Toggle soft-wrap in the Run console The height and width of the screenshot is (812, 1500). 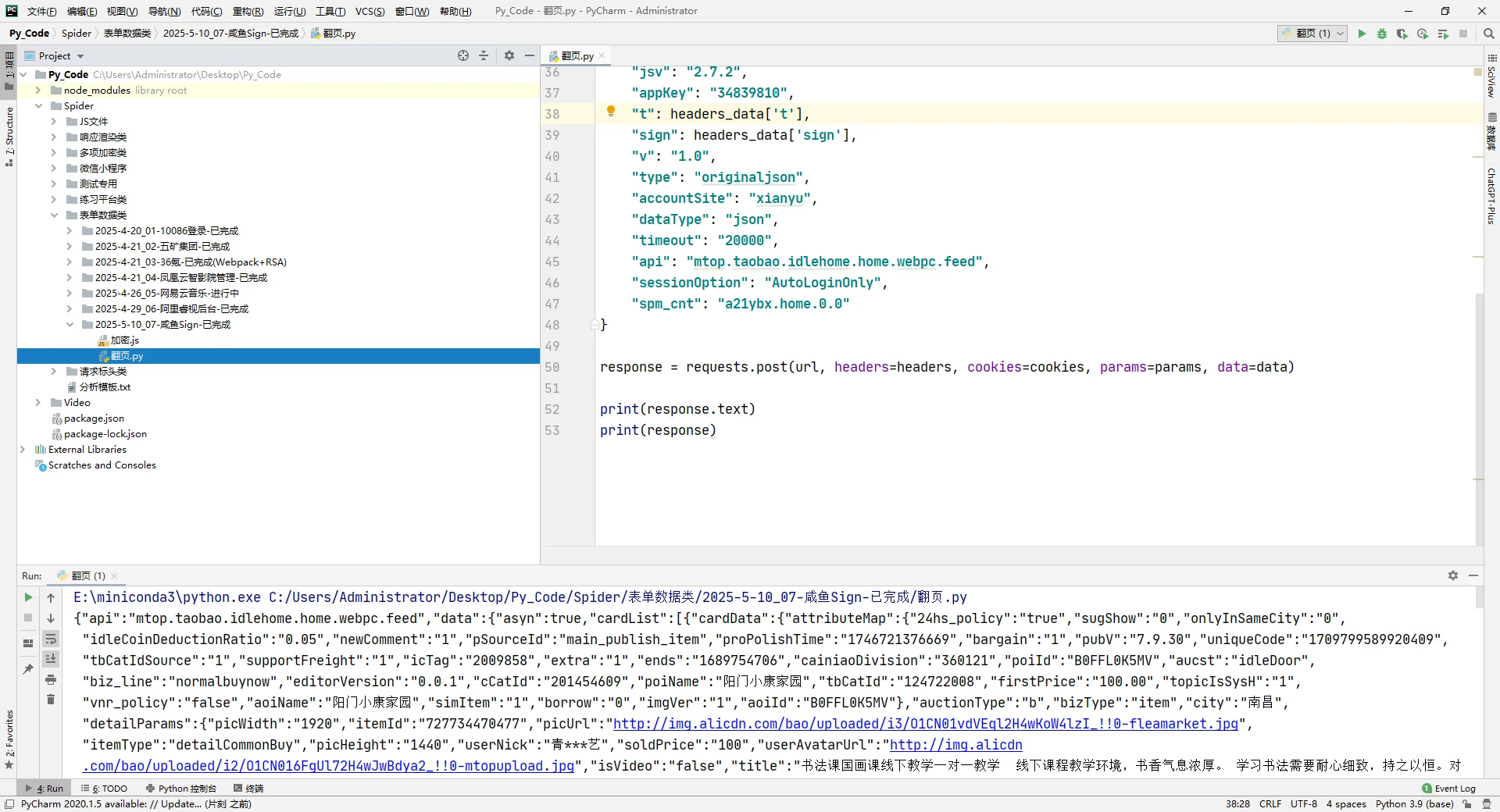tap(51, 639)
